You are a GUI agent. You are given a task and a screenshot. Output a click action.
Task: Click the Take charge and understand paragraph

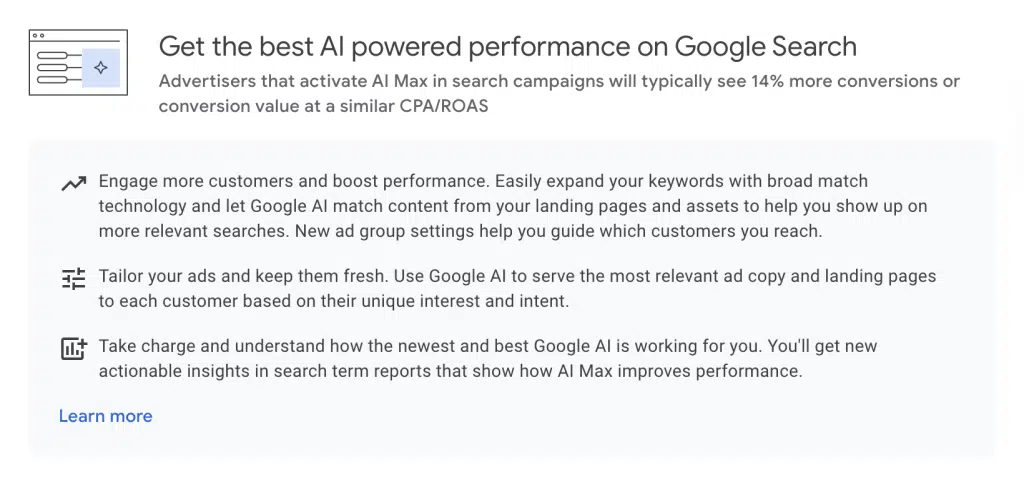488,358
